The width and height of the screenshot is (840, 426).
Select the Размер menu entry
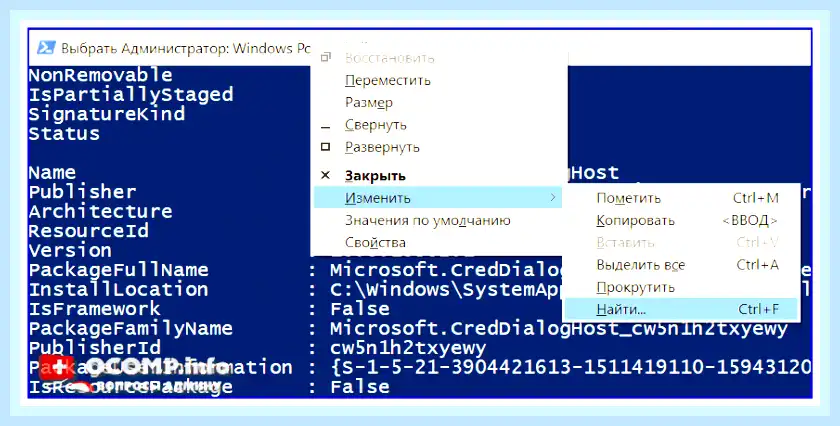(x=369, y=102)
